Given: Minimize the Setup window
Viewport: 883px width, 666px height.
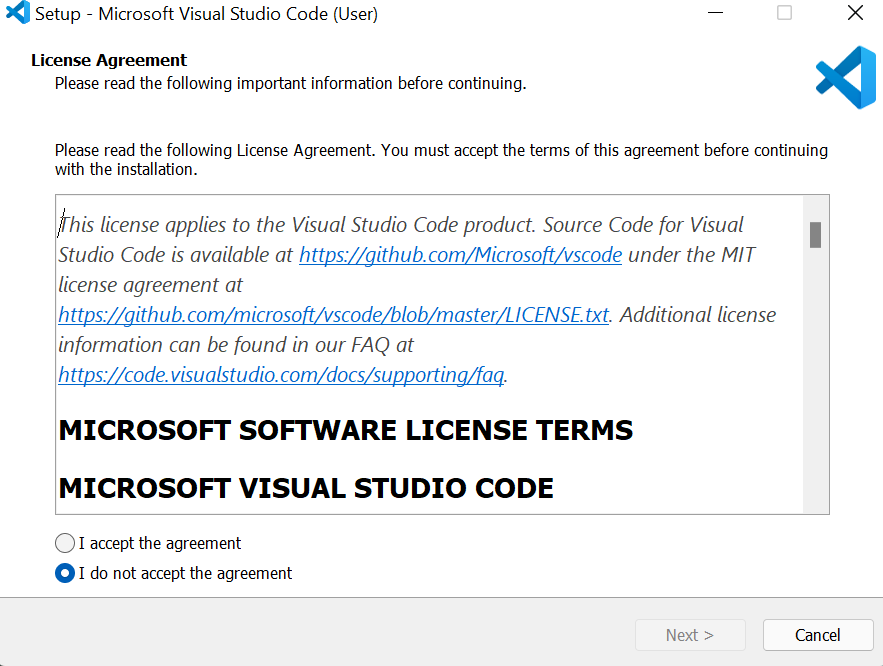Looking at the screenshot, I should tap(715, 13).
